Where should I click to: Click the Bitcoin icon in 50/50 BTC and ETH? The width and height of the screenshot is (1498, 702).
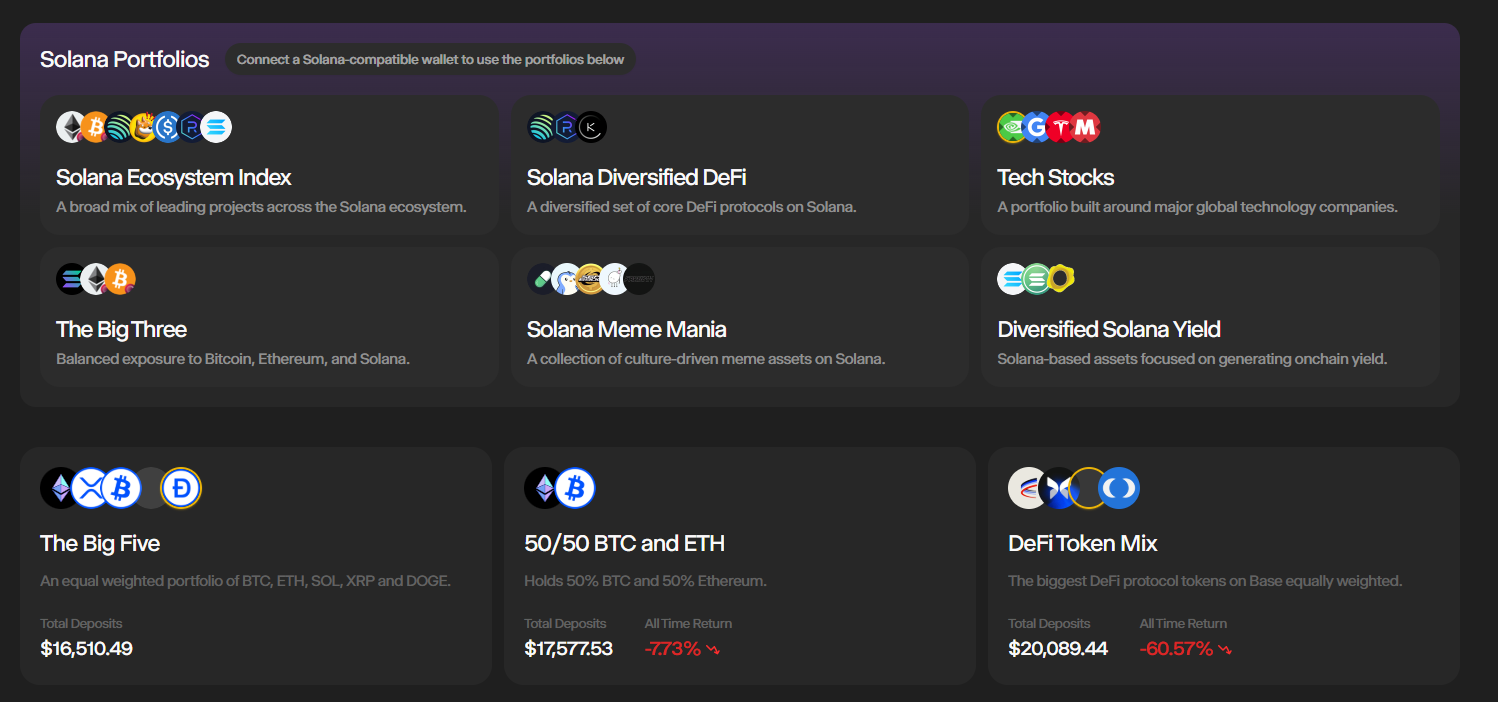click(575, 488)
